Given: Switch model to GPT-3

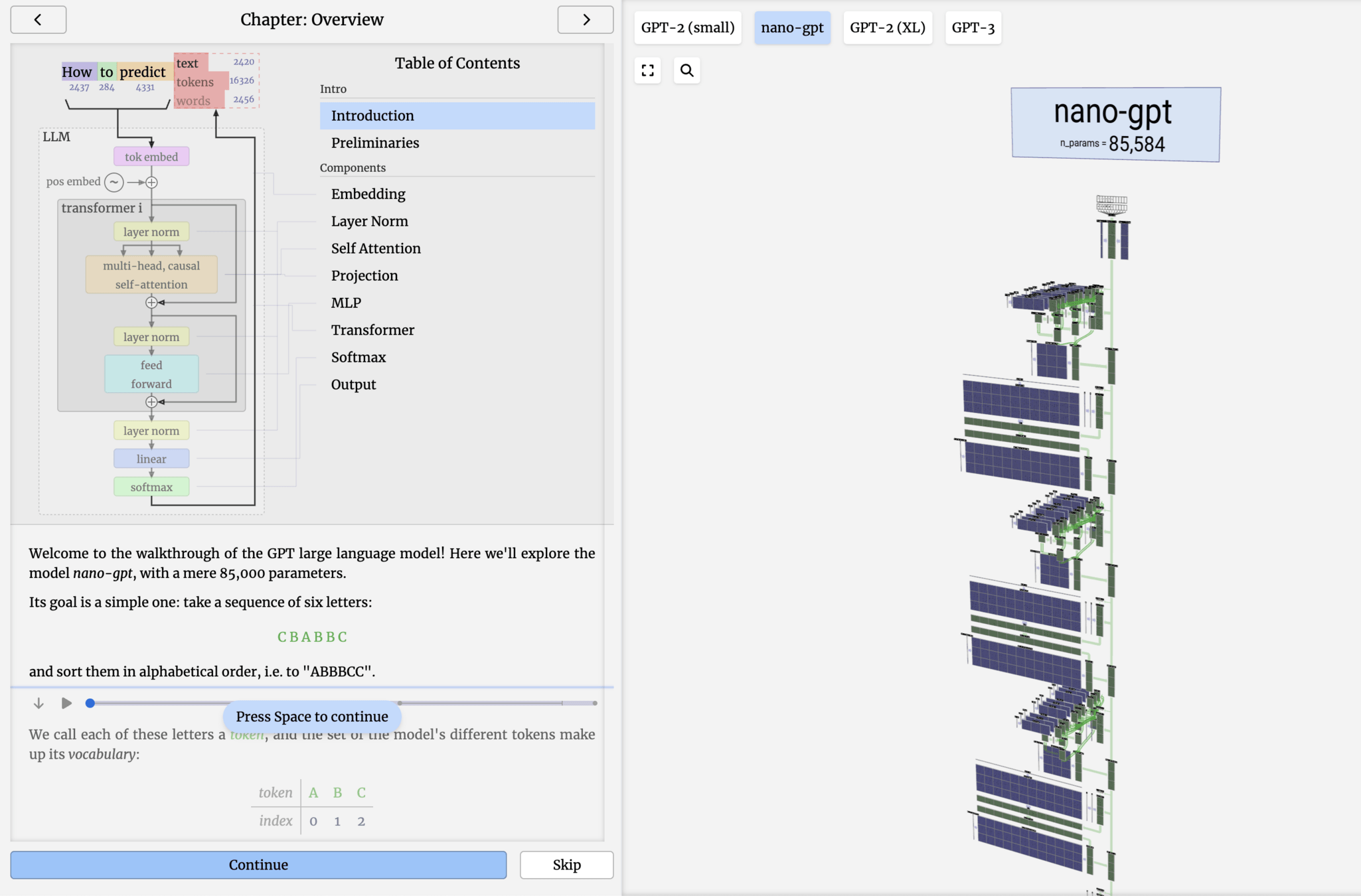Looking at the screenshot, I should coord(973,28).
